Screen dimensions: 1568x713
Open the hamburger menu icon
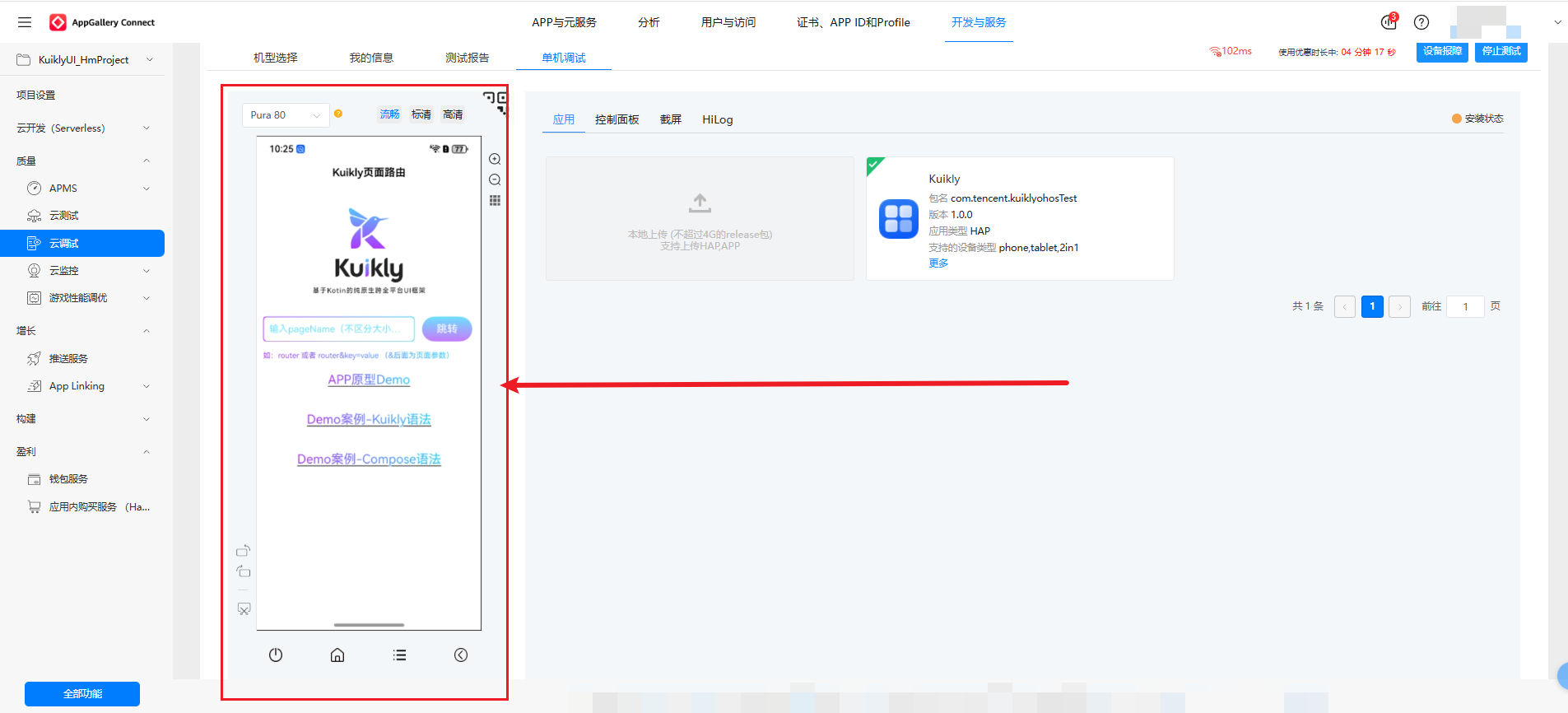point(25,22)
